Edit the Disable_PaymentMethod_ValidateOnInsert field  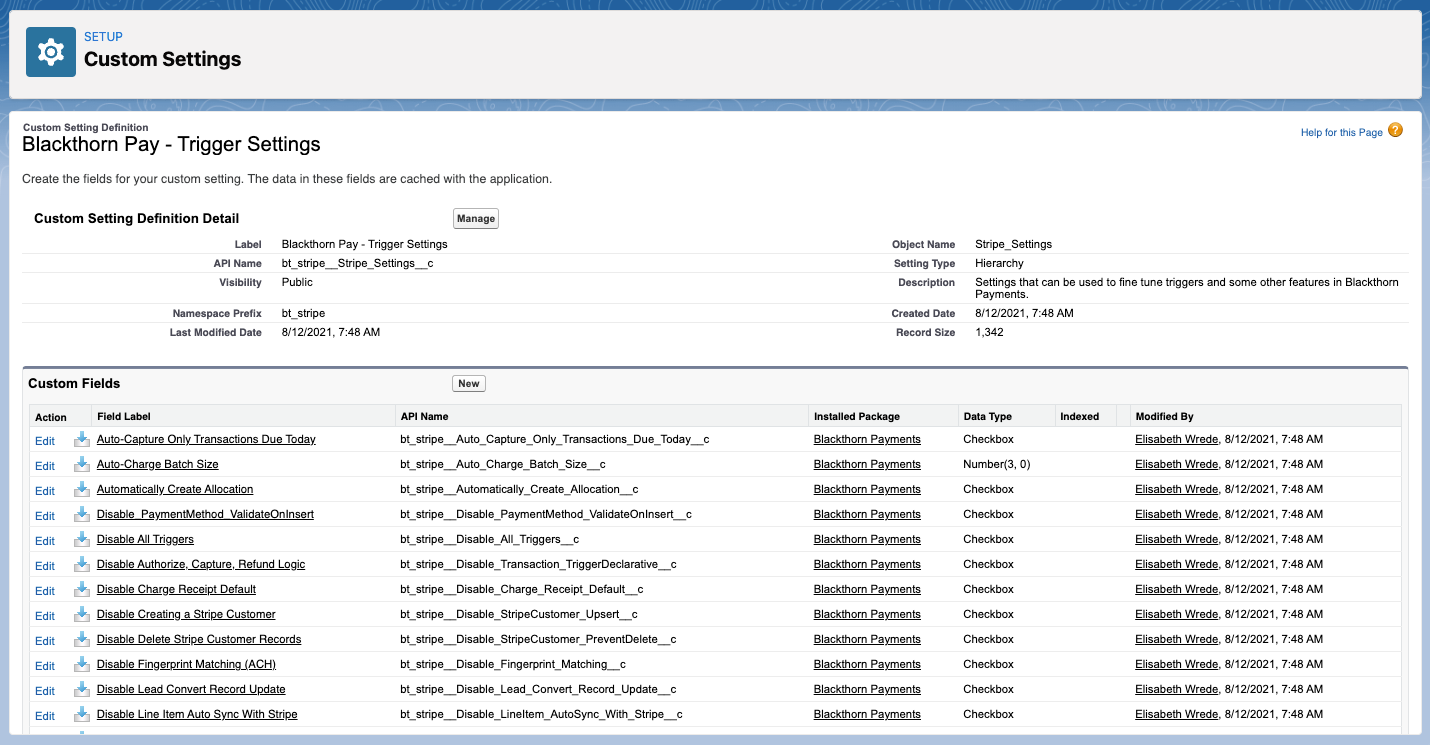coord(45,515)
